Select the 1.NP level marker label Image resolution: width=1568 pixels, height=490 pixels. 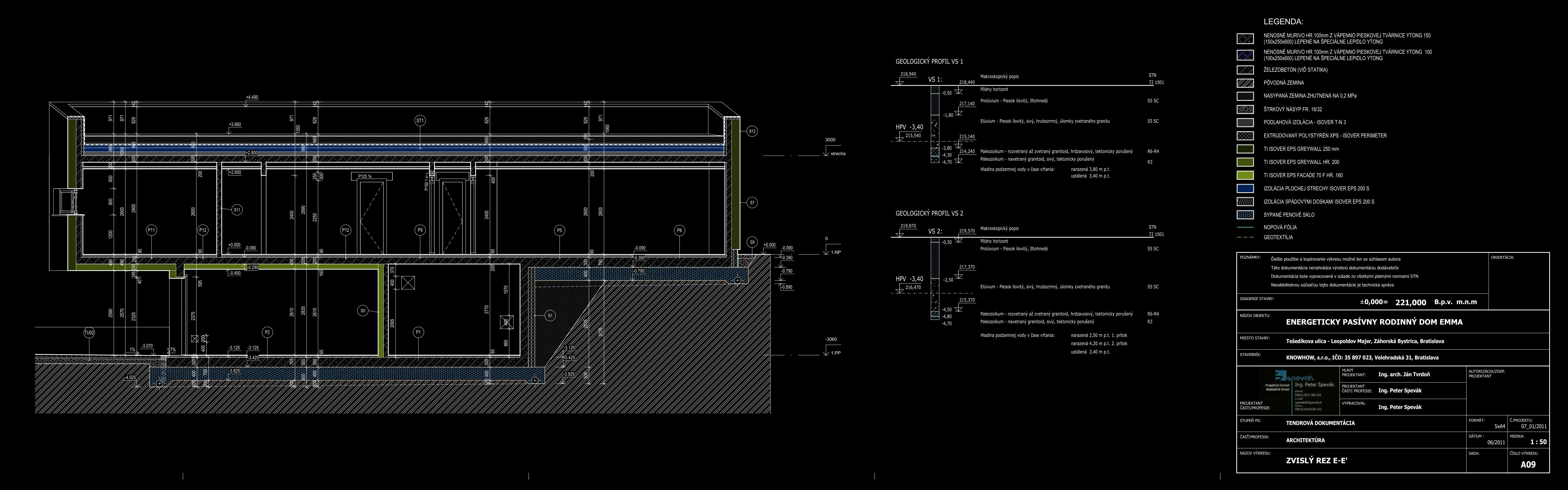click(x=835, y=252)
